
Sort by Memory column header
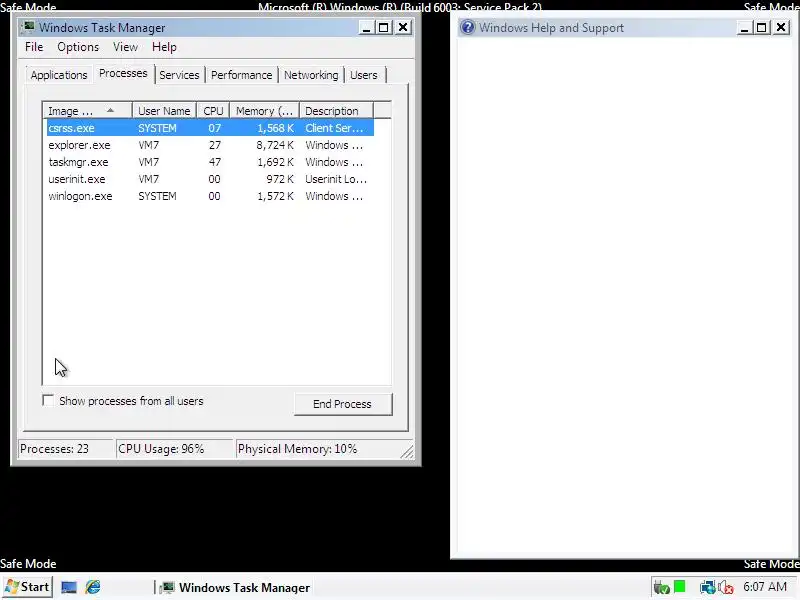coord(264,111)
